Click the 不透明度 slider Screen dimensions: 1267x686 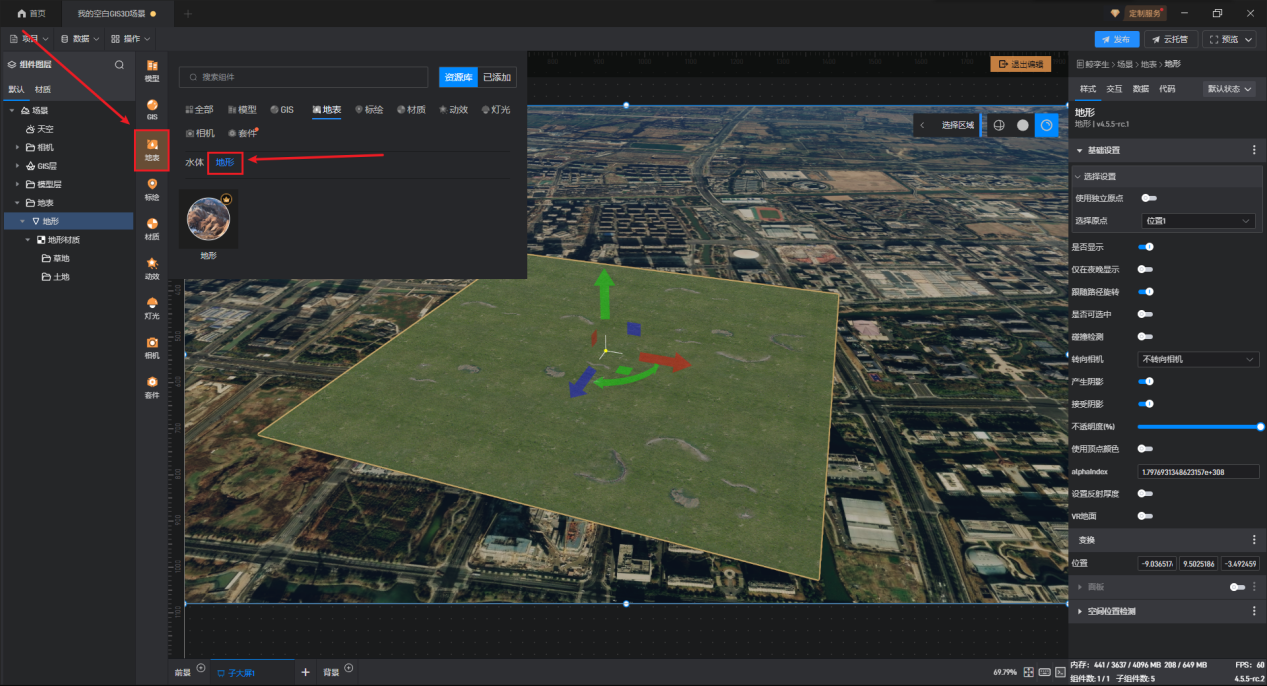point(1199,426)
